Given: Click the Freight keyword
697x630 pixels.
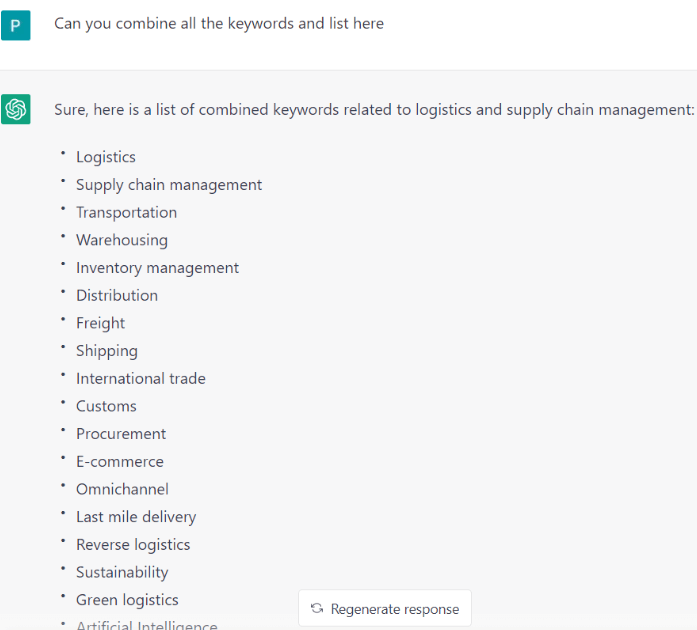Looking at the screenshot, I should coord(100,323).
